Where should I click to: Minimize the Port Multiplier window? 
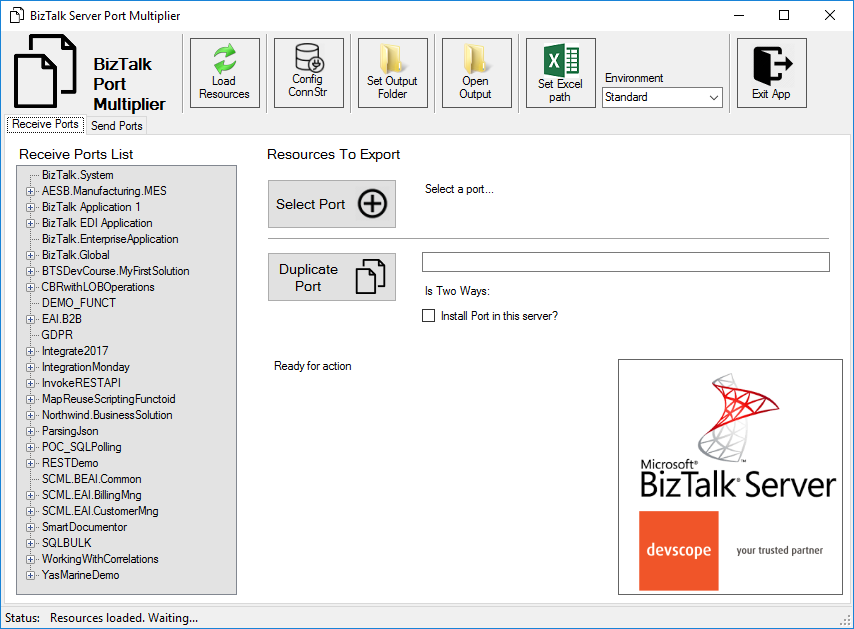click(x=739, y=15)
